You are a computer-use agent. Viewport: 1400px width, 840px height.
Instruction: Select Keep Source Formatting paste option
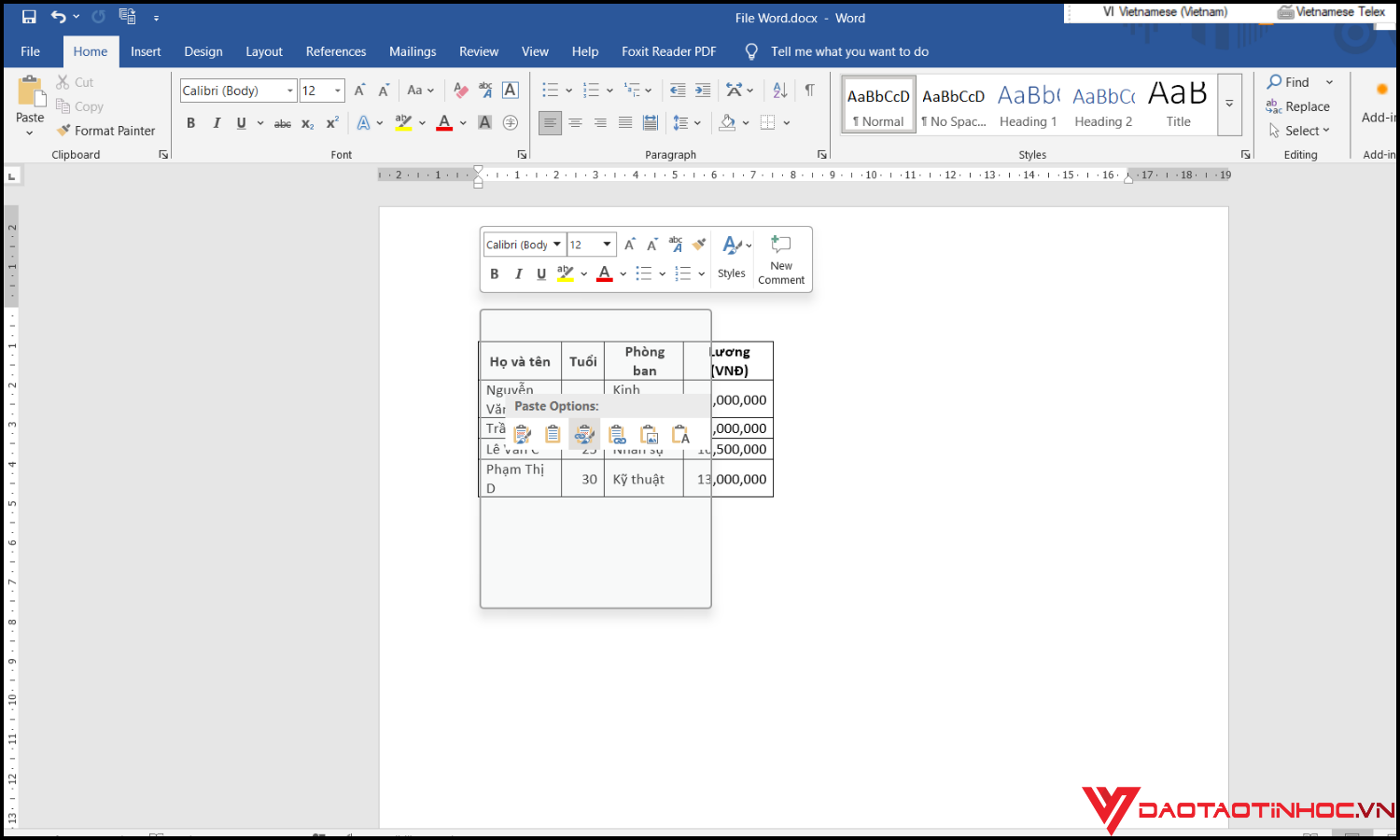523,434
